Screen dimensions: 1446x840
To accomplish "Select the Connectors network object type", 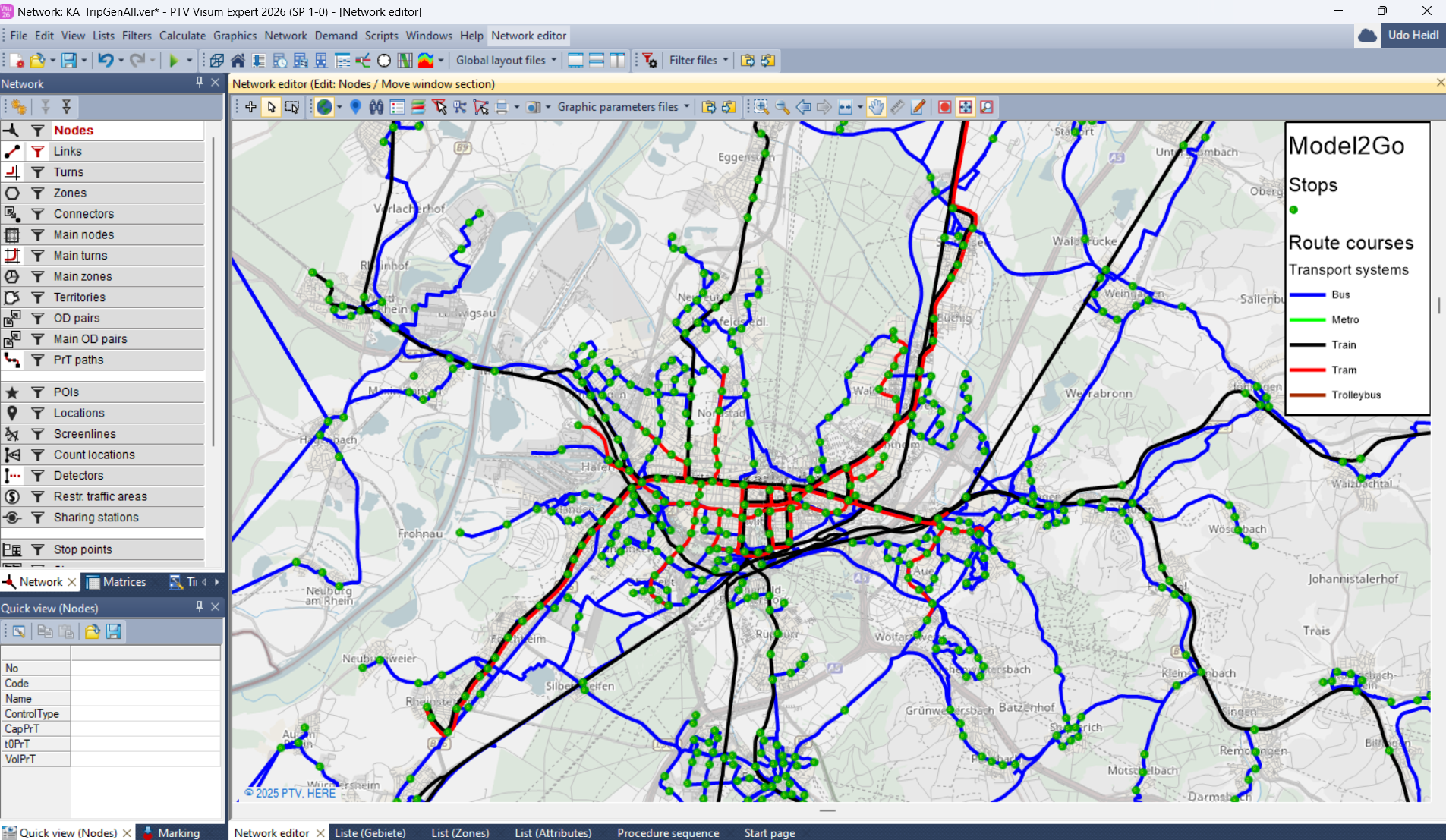I will pyautogui.click(x=83, y=214).
